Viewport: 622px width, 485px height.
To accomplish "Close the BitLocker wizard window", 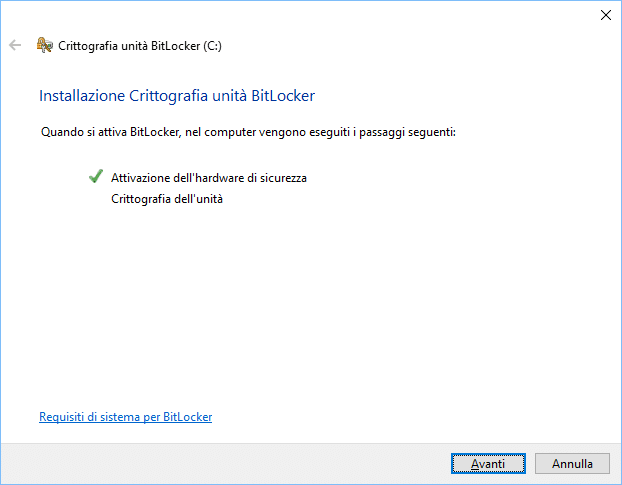I will (x=605, y=15).
